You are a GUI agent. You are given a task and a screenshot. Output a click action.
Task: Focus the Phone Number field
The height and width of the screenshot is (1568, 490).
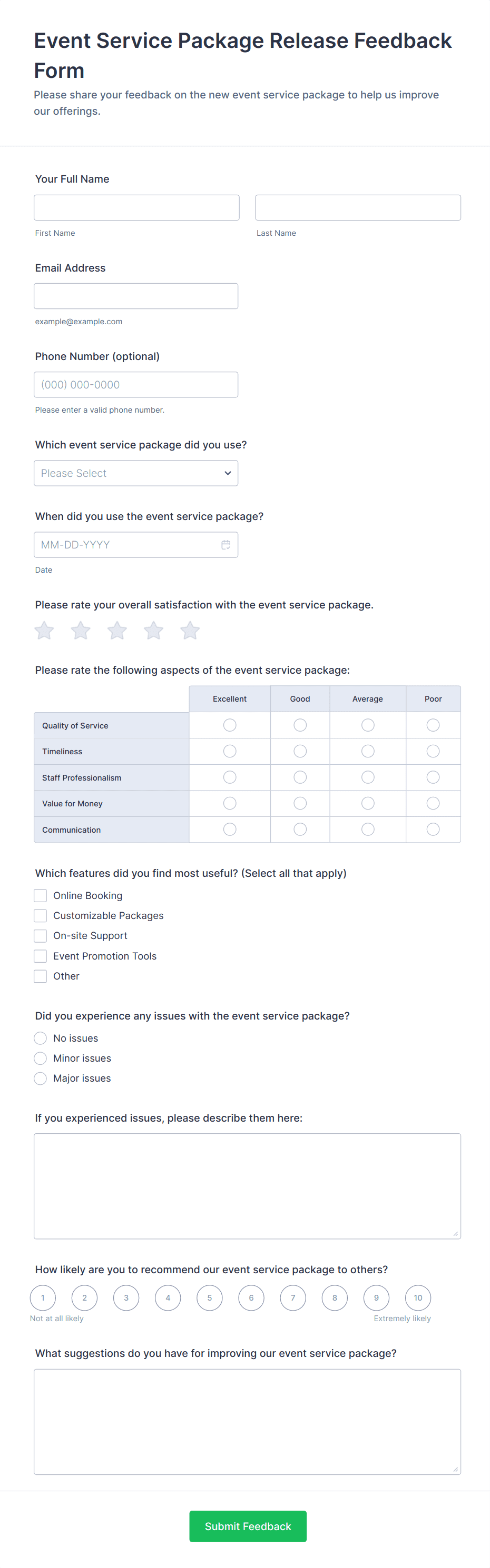point(136,385)
